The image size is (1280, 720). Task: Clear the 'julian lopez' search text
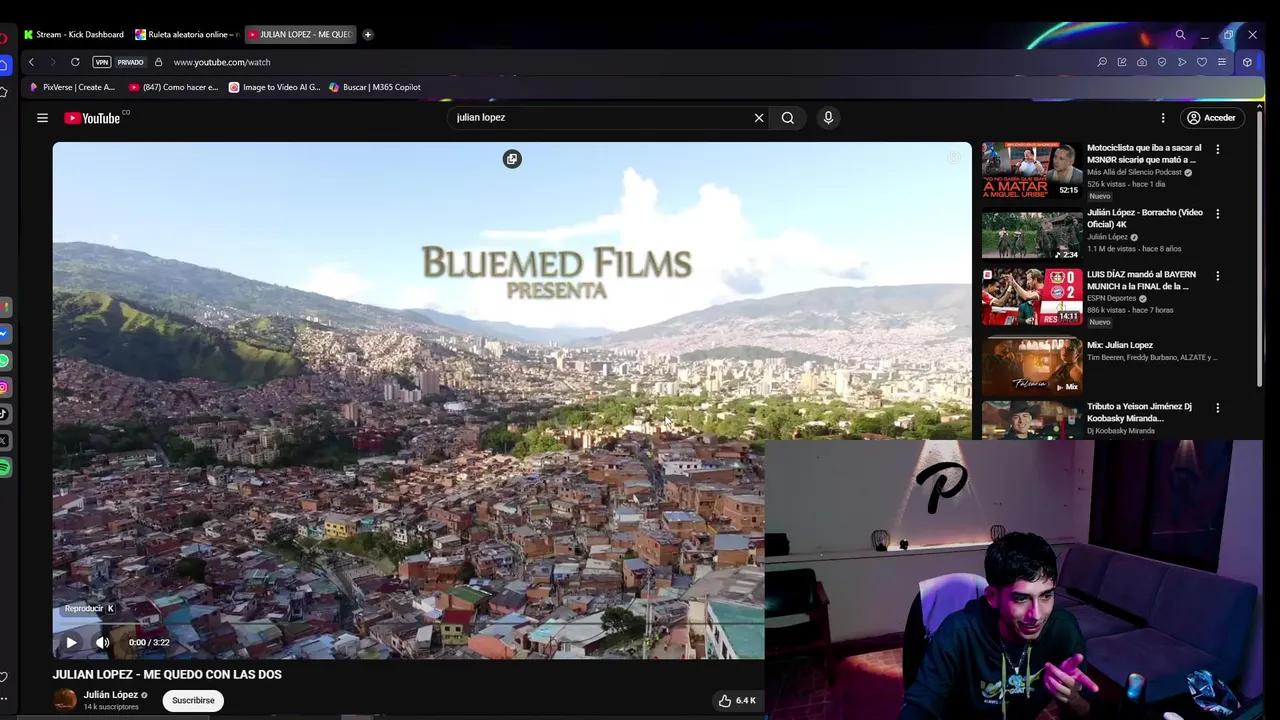coord(759,118)
